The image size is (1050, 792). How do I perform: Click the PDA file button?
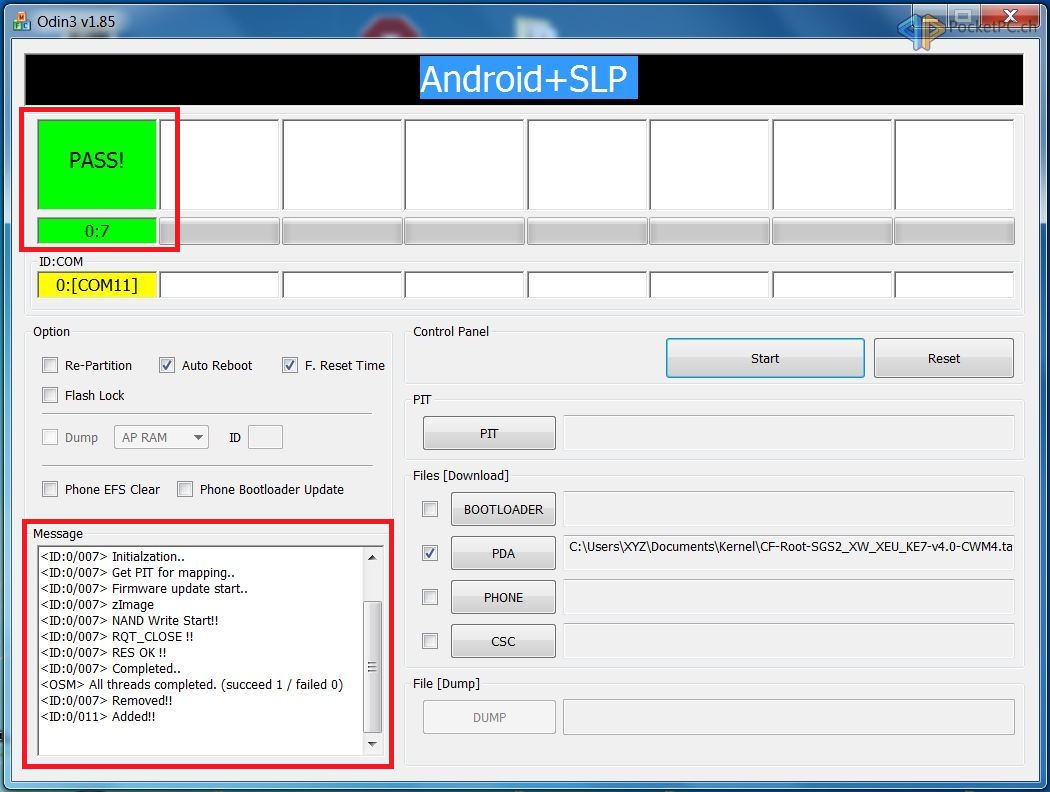click(x=504, y=553)
